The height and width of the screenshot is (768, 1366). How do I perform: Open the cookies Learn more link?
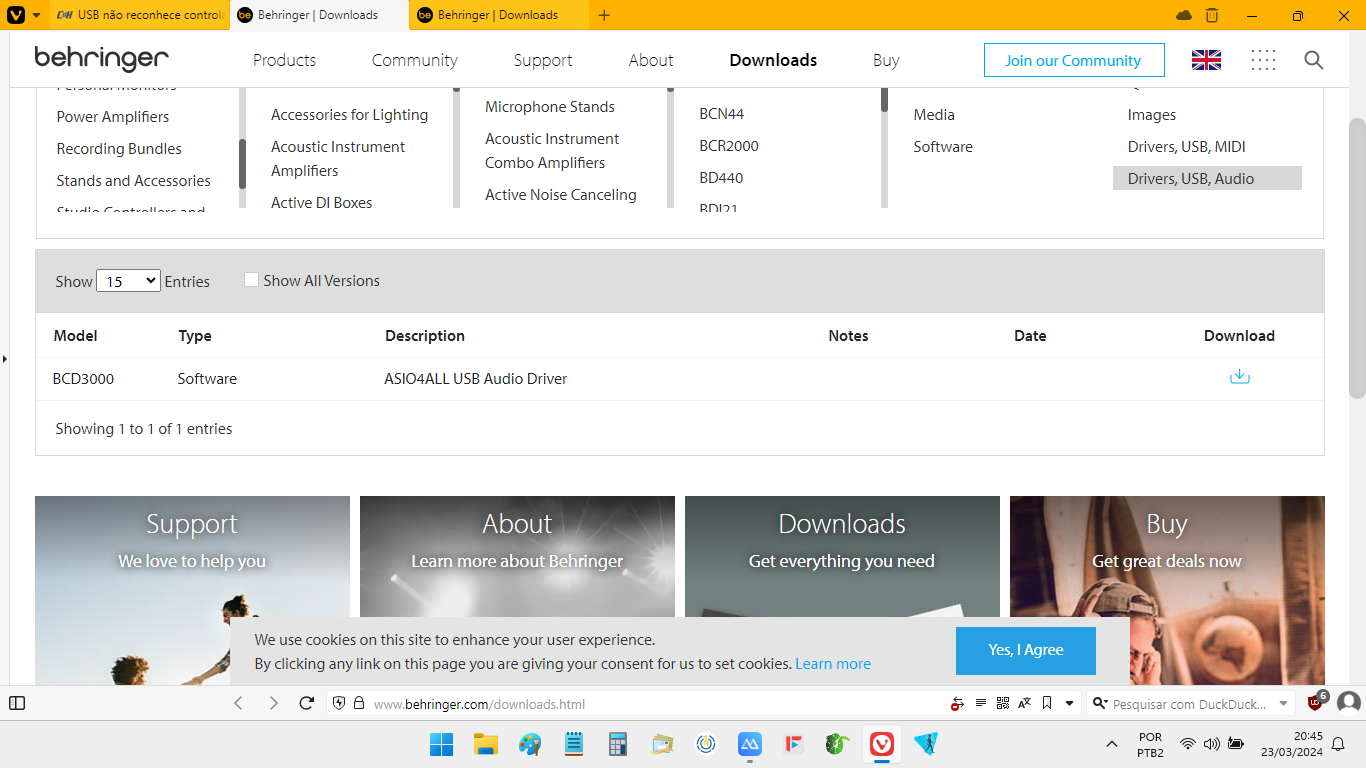833,663
